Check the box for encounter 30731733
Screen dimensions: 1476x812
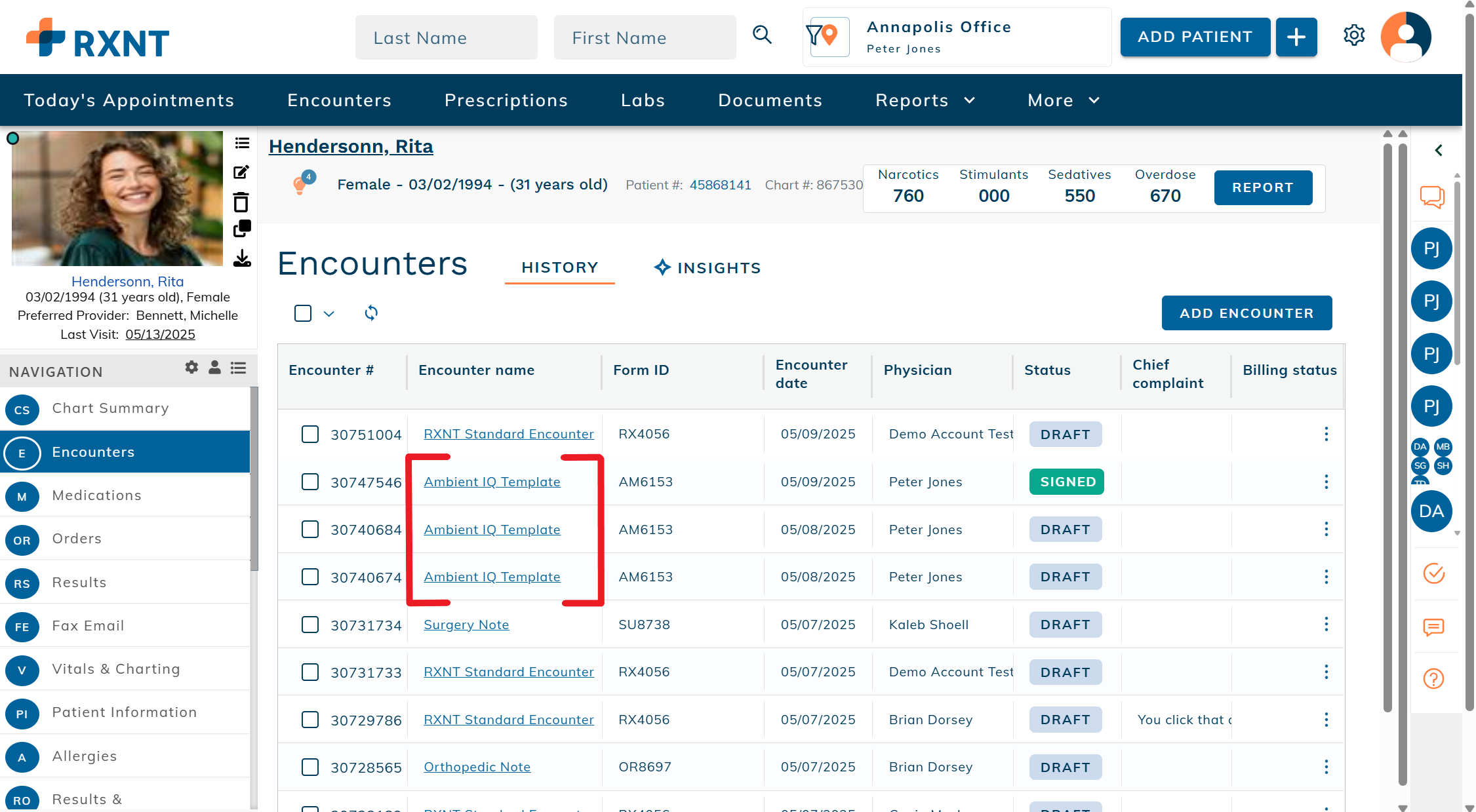(x=310, y=672)
